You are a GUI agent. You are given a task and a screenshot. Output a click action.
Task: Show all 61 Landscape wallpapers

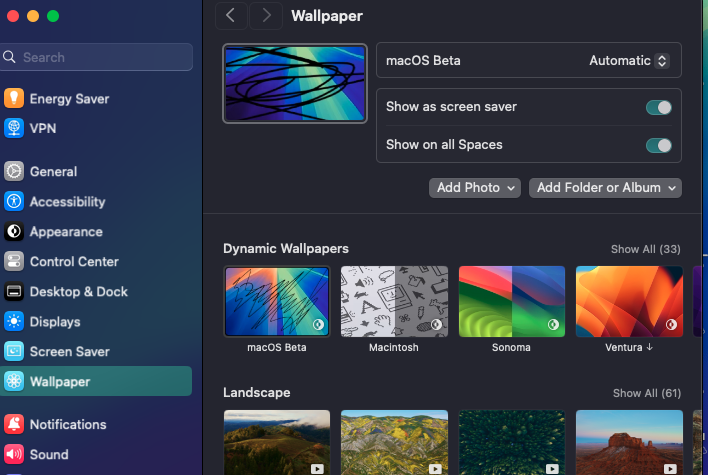[x=646, y=393]
